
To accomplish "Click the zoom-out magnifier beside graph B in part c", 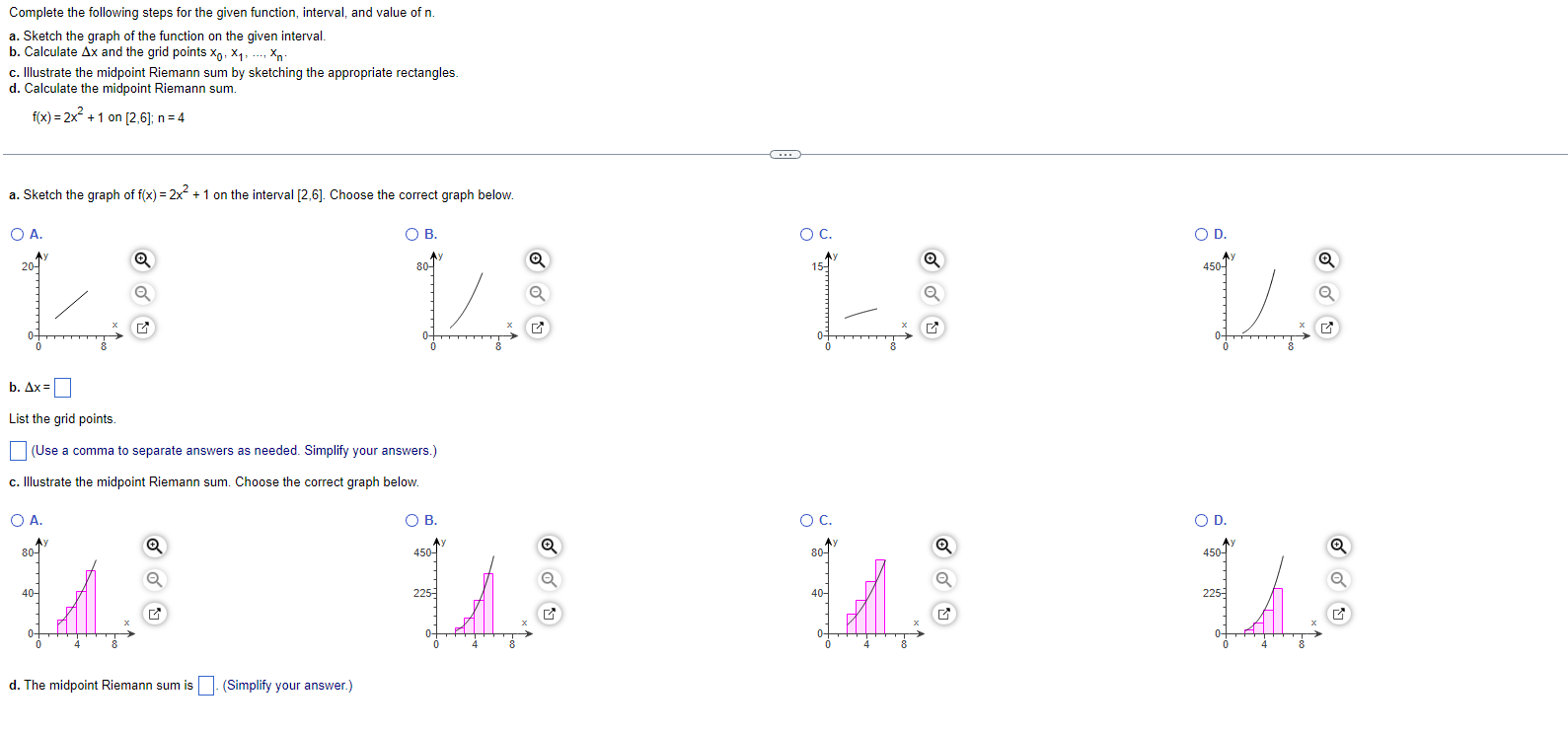I will (550, 579).
